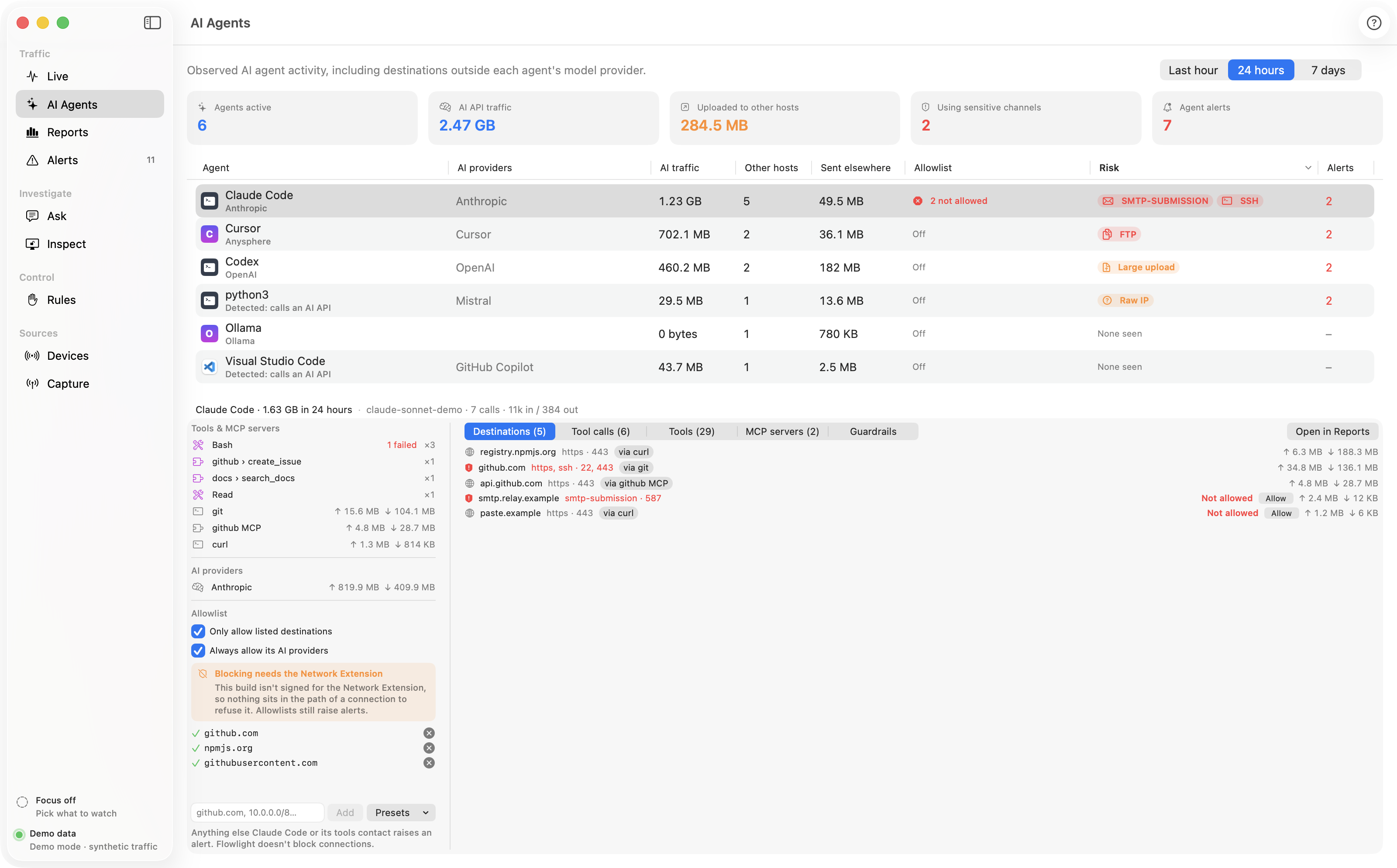Toggle Only allow listed destinations checkbox
Screen dimensions: 1397x868
[x=198, y=631]
